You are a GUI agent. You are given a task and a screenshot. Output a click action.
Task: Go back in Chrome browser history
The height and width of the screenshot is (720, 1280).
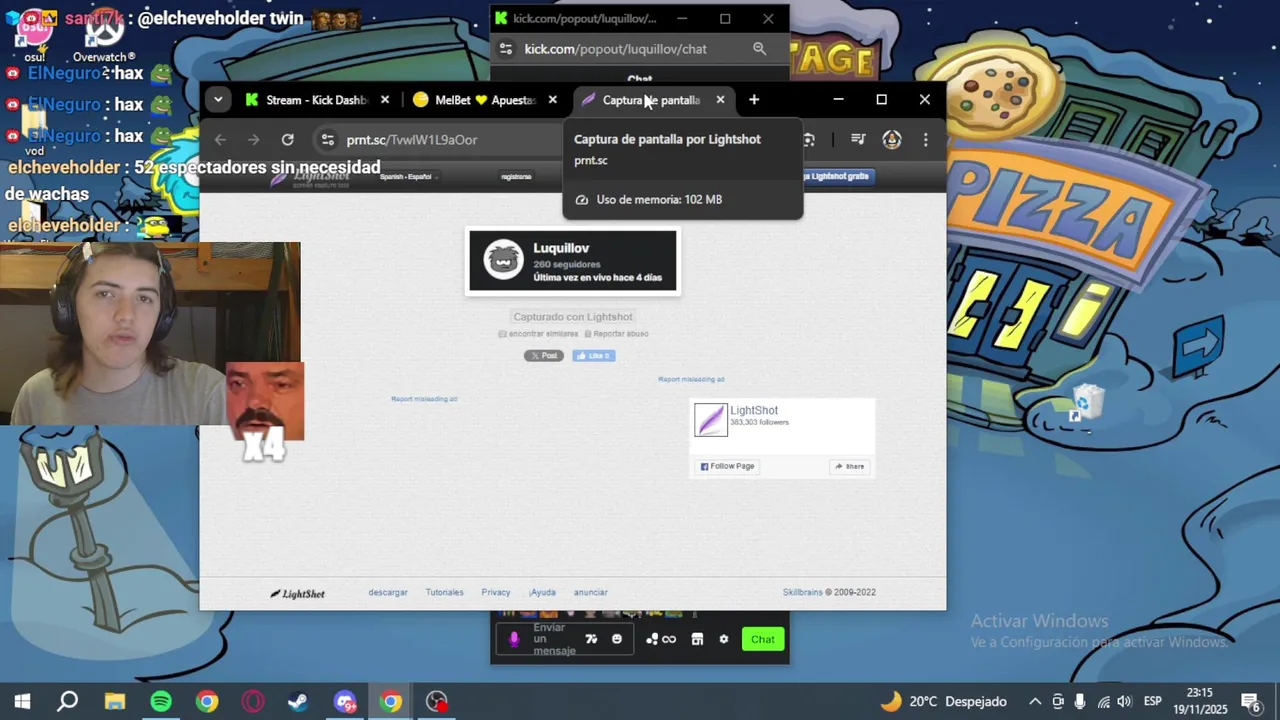coord(221,140)
